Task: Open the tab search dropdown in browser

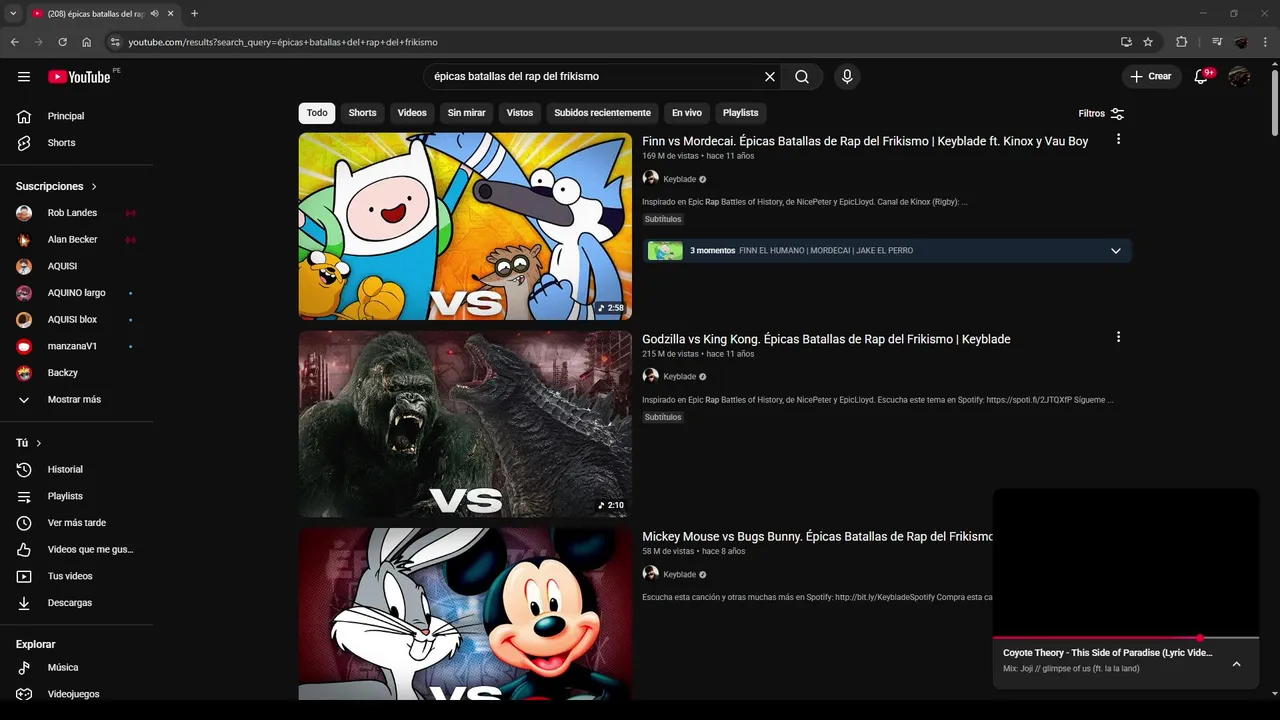Action: coord(13,14)
